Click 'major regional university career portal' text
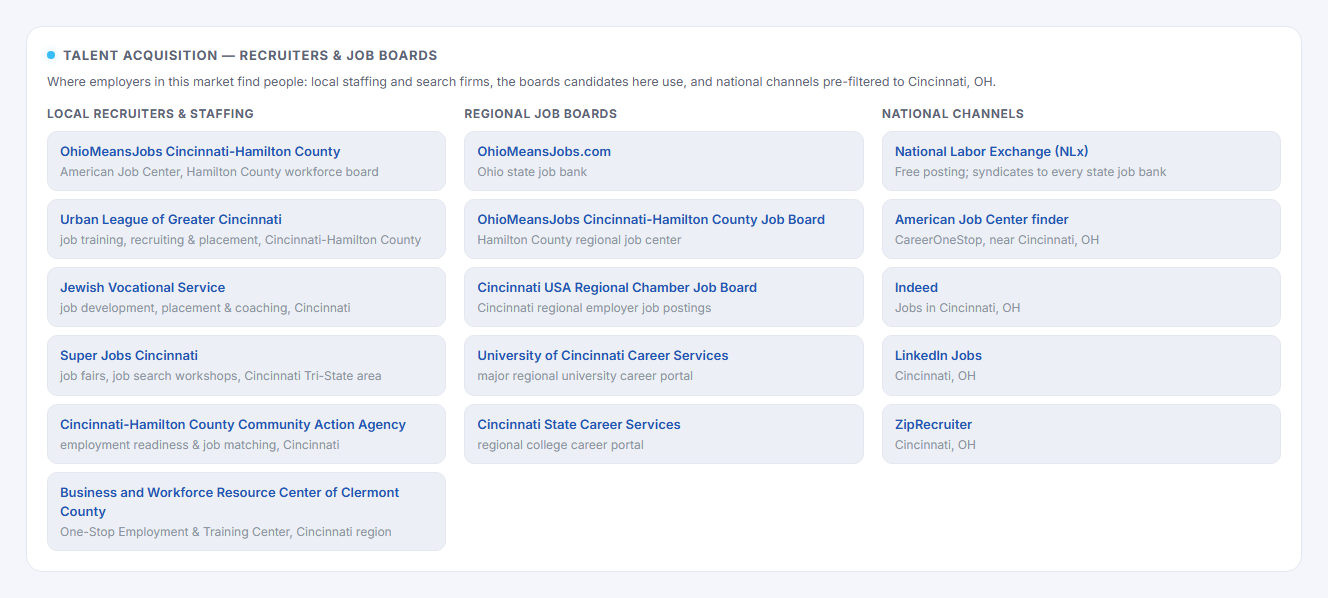 coord(585,376)
